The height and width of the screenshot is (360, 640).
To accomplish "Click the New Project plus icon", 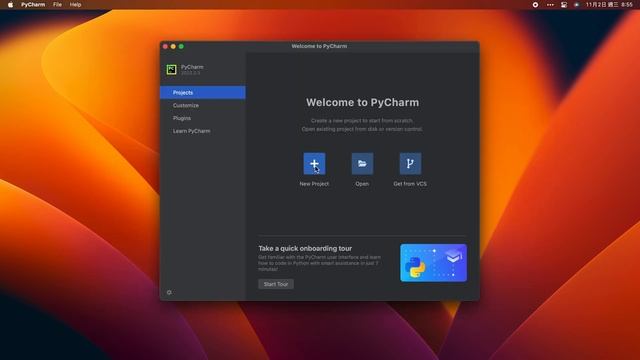I will [x=314, y=164].
